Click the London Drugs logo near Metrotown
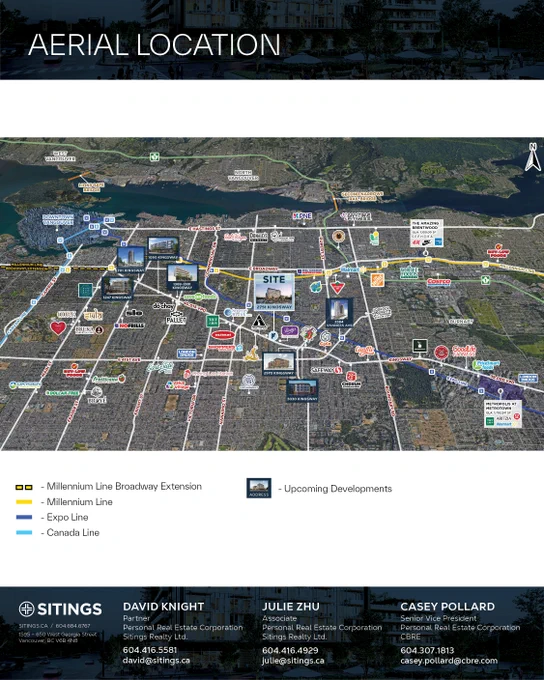The width and height of the screenshot is (544, 680). (527, 378)
